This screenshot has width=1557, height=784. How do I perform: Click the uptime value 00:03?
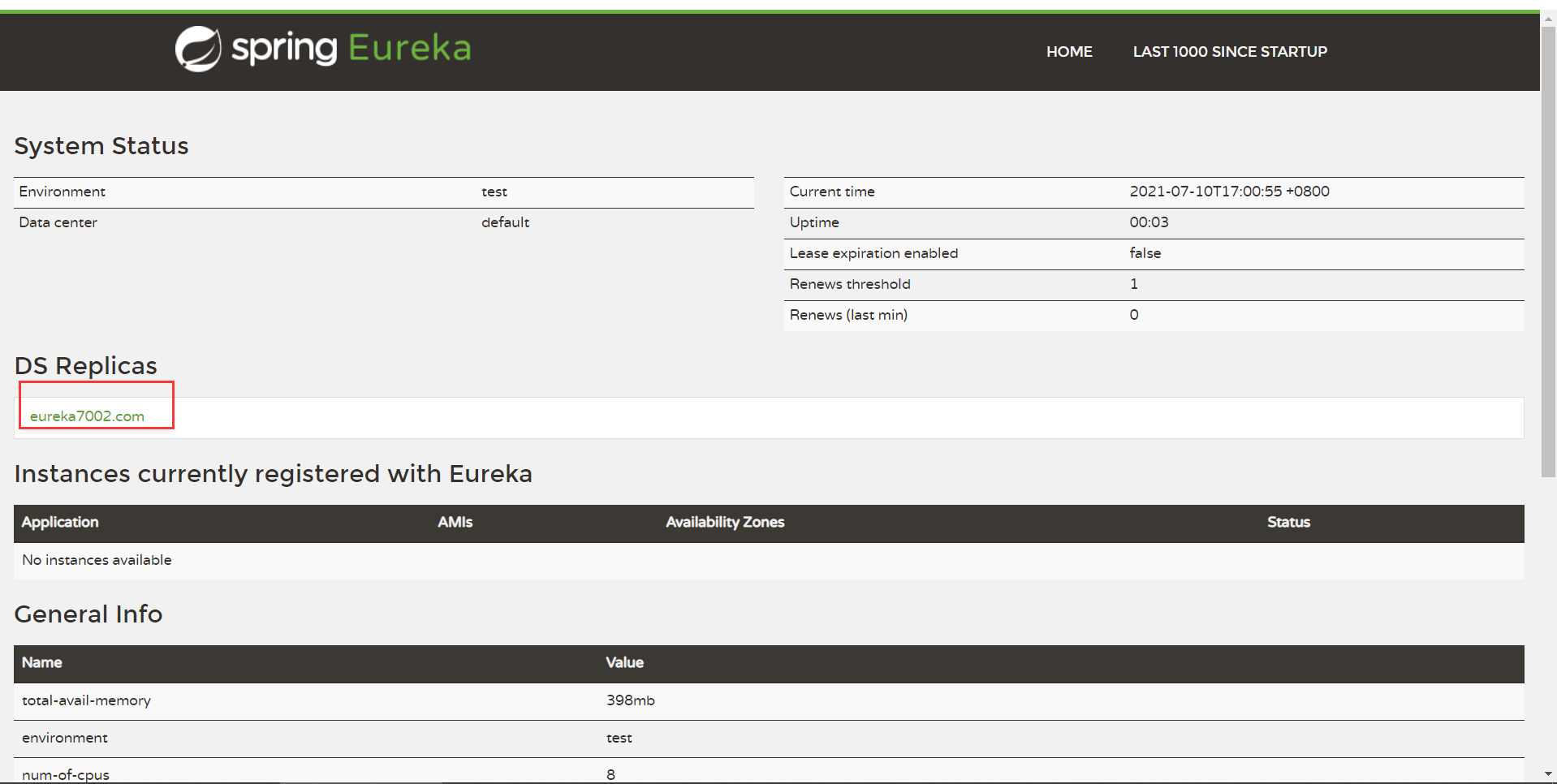pos(1149,222)
